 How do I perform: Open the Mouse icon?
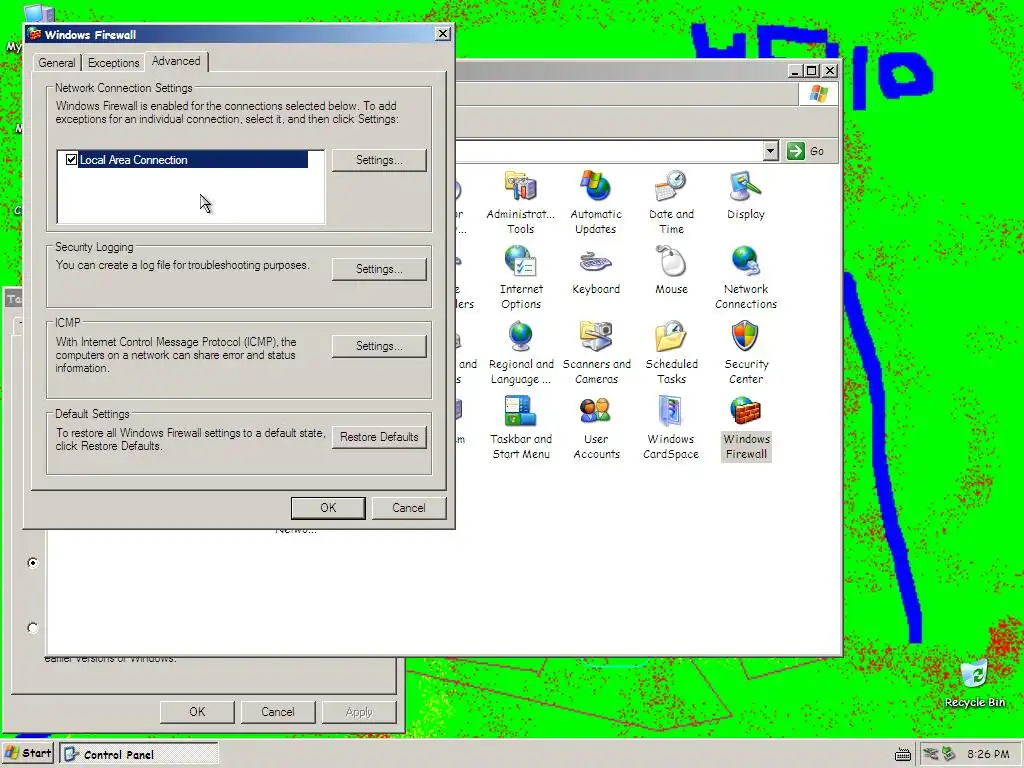click(671, 270)
